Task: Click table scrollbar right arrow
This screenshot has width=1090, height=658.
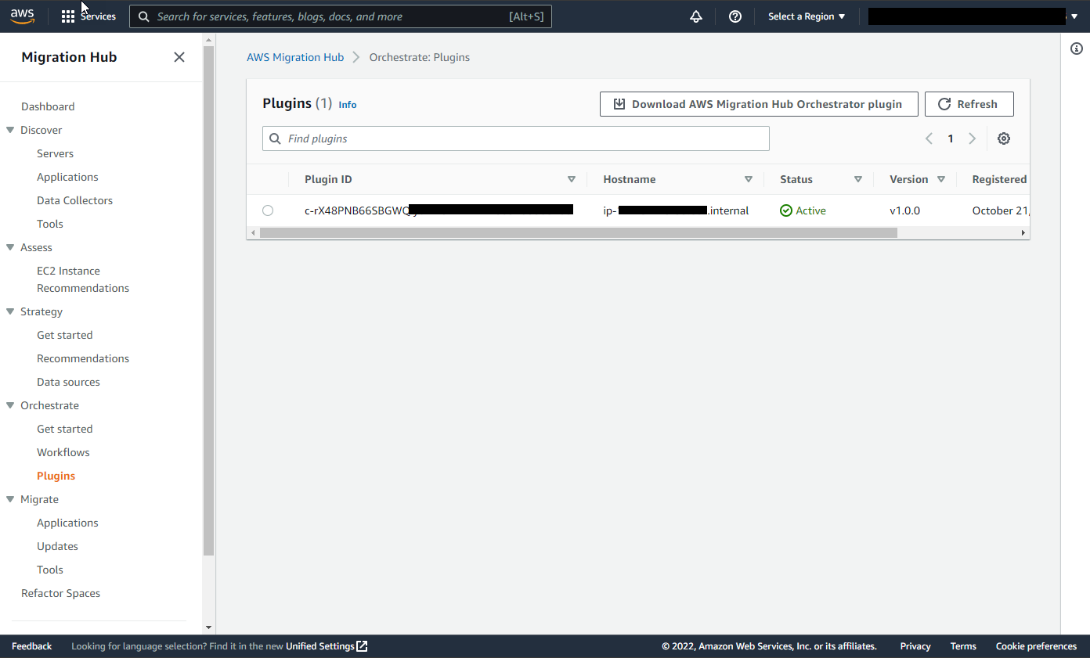Action: pos(1023,233)
